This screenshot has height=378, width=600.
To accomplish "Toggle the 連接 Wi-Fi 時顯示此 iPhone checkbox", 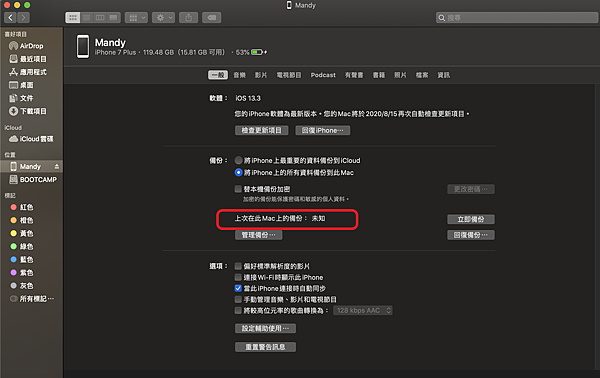I will click(x=238, y=277).
